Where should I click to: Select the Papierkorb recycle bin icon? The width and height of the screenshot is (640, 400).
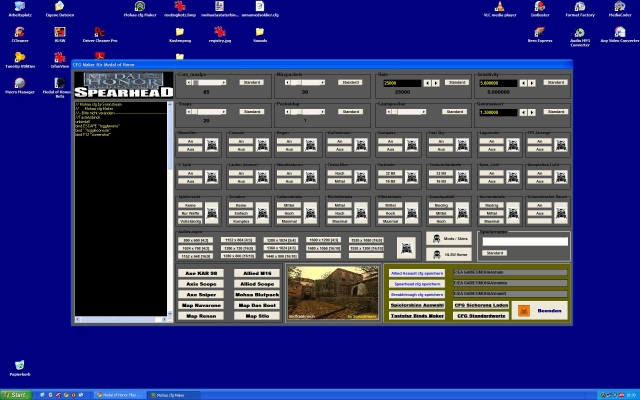[20, 368]
